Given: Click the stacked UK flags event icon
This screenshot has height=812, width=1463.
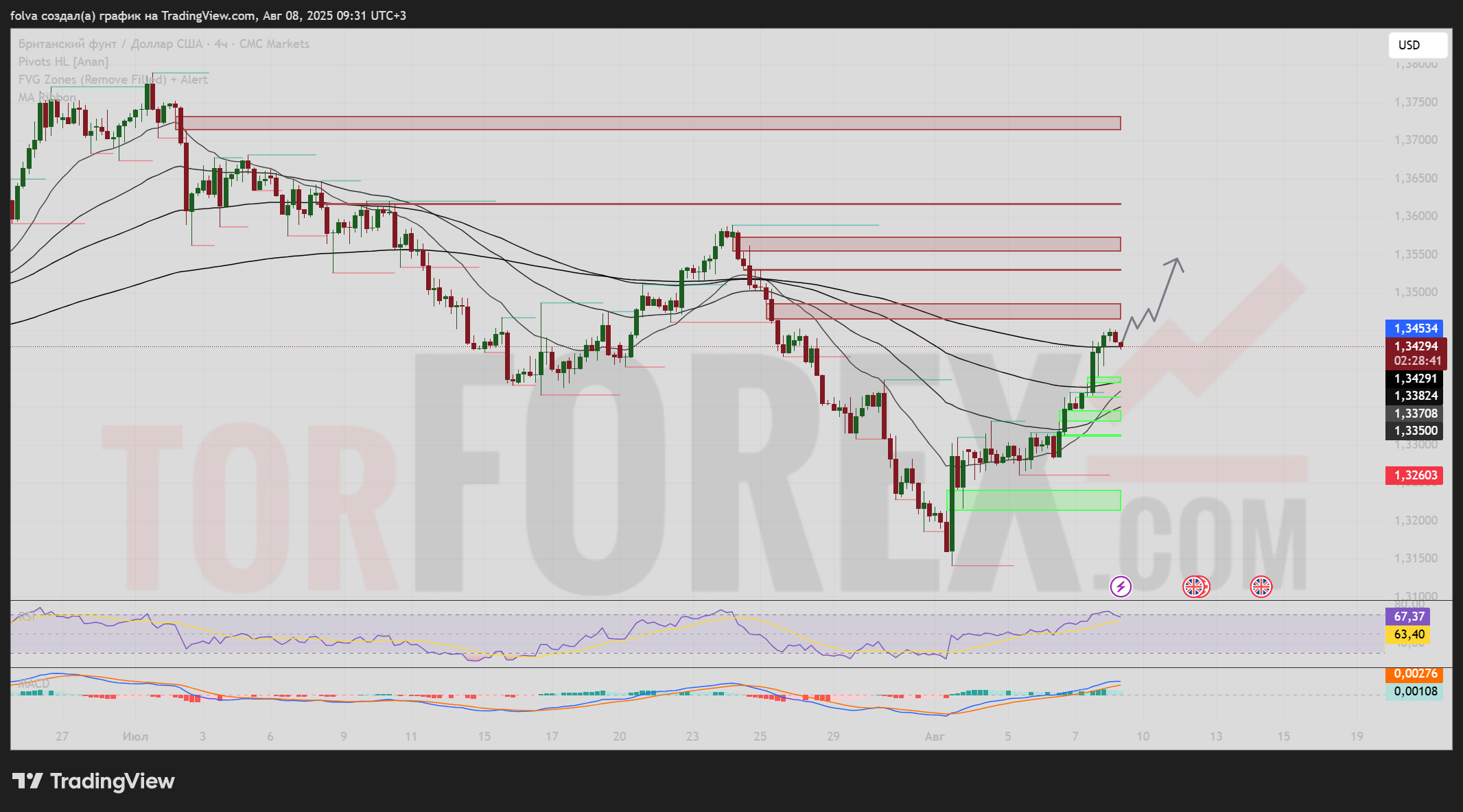Looking at the screenshot, I should [1195, 586].
